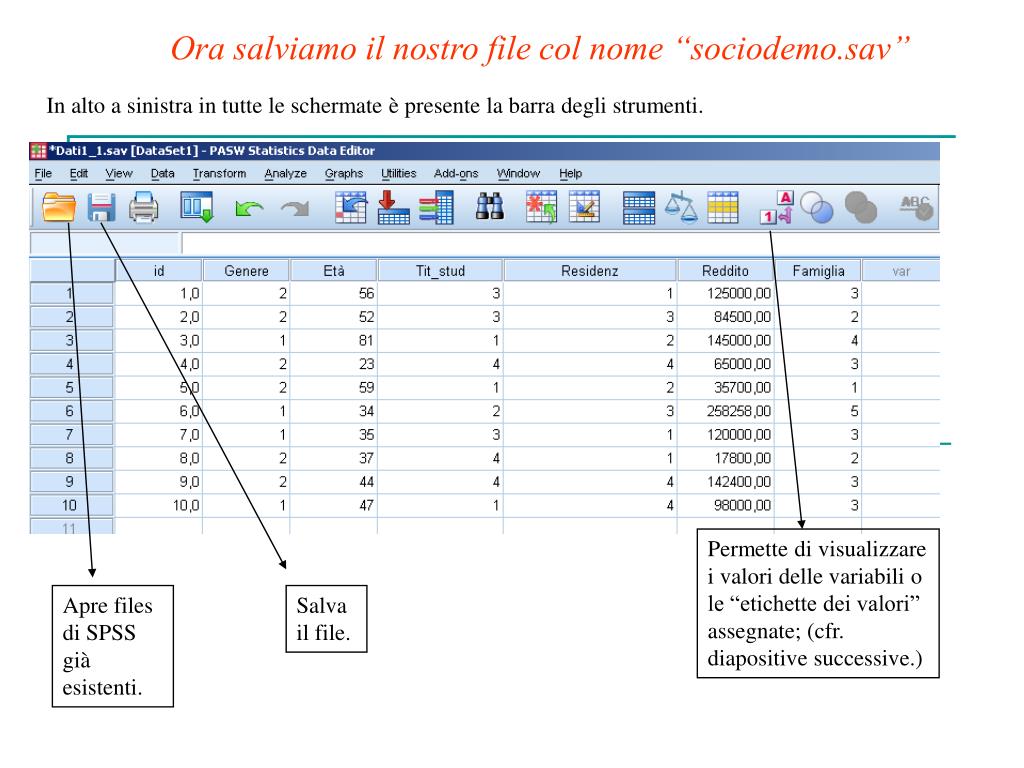Click the cell name box below toolbar
The height and width of the screenshot is (768, 1024).
pyautogui.click(x=105, y=244)
